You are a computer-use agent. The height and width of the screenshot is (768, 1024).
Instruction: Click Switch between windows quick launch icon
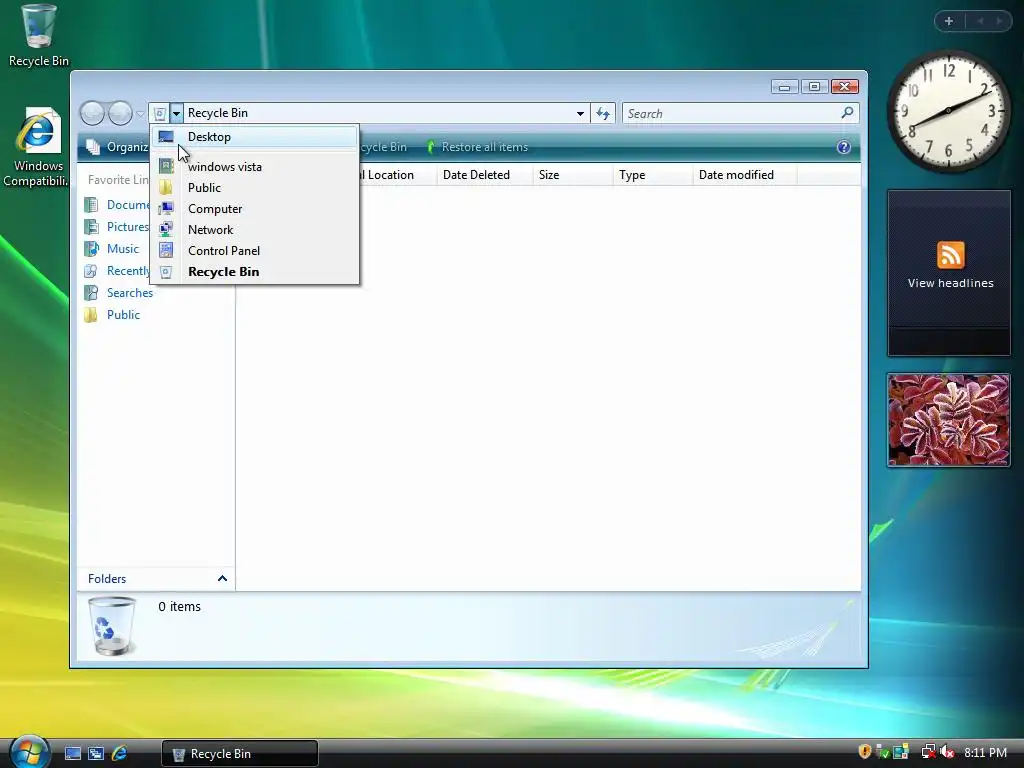(x=96, y=754)
